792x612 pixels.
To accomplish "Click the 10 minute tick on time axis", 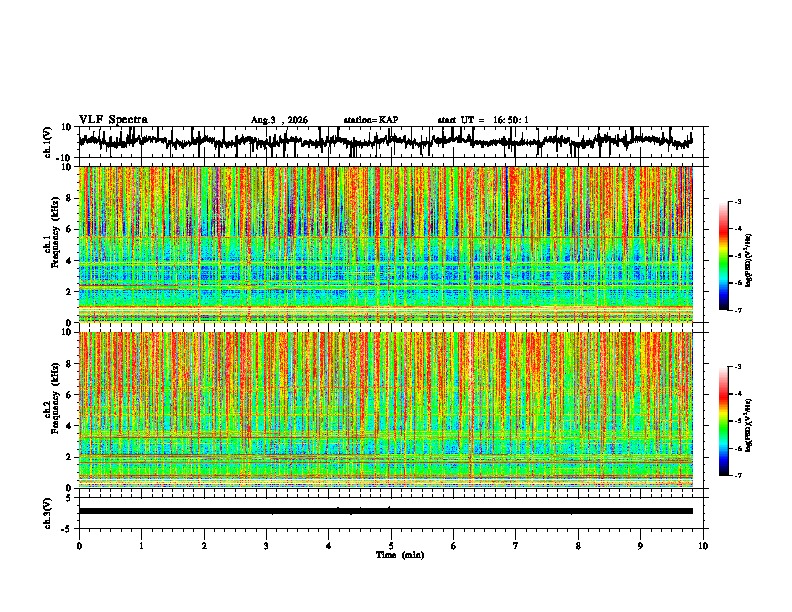I will pyautogui.click(x=703, y=546).
